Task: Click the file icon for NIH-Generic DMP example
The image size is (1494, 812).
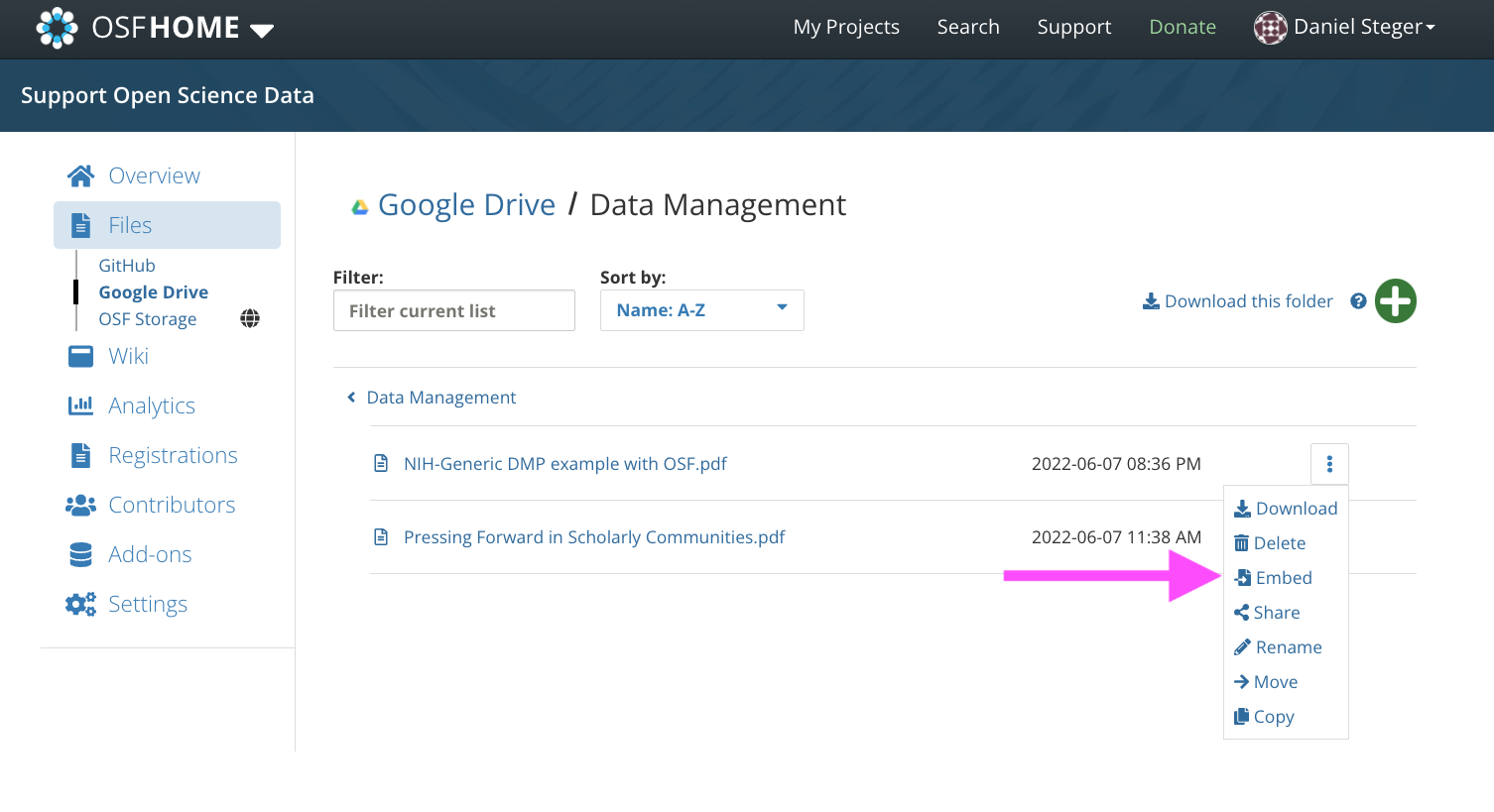Action: pos(381,463)
